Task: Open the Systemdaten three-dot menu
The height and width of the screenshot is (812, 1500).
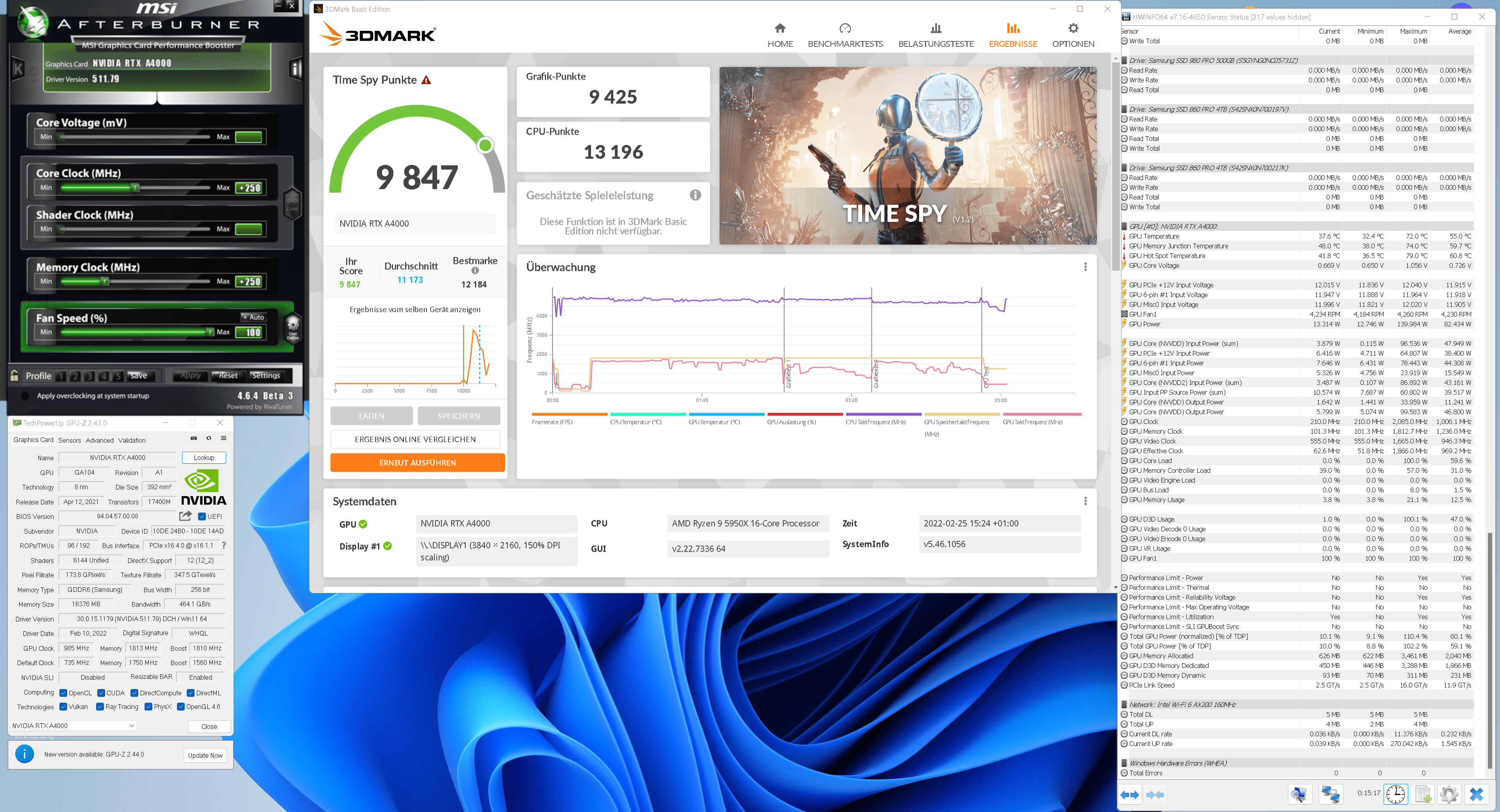Action: pos(1086,501)
